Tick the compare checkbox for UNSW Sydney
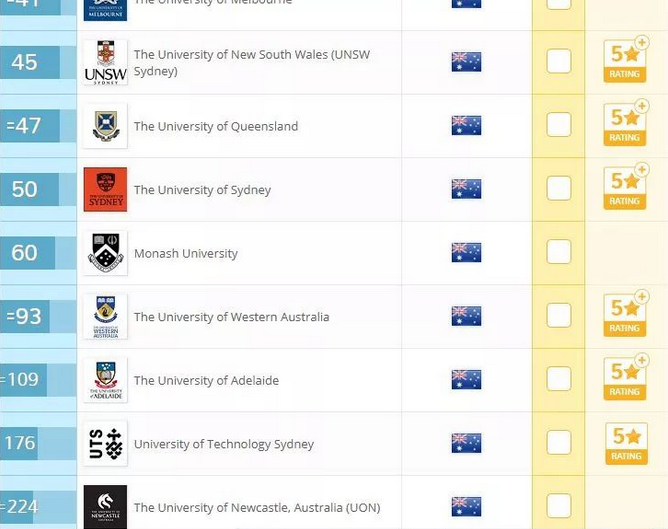 pyautogui.click(x=559, y=61)
